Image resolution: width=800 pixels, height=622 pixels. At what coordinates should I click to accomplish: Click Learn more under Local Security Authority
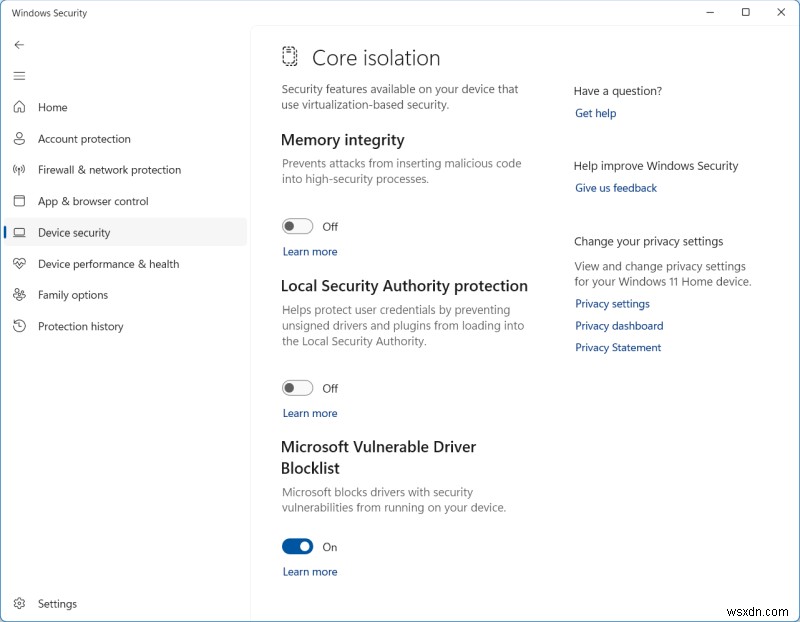click(x=310, y=413)
